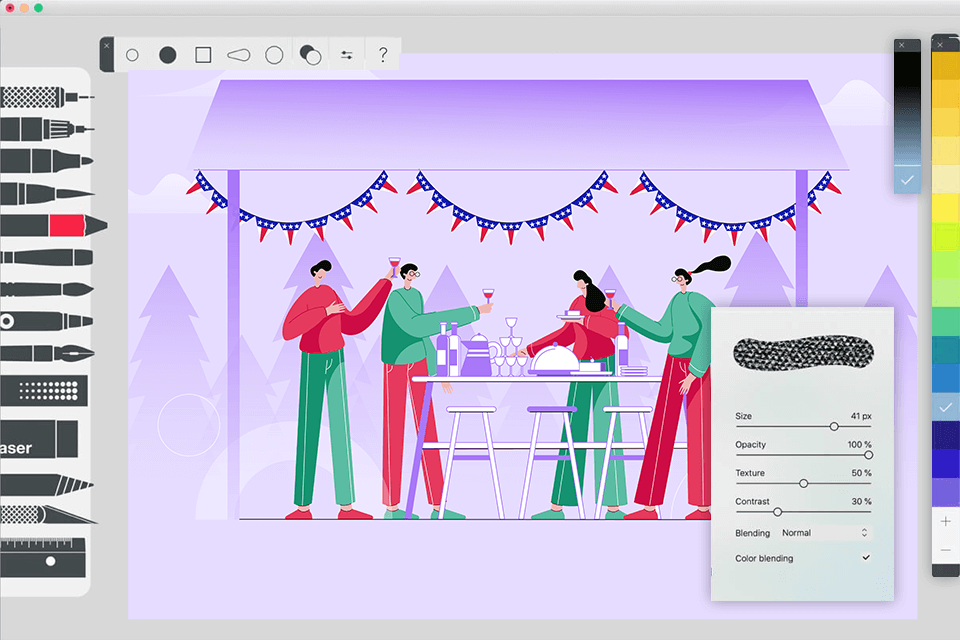This screenshot has width=960, height=640.
Task: Click the checked light blue swatch
Action: [x=945, y=407]
